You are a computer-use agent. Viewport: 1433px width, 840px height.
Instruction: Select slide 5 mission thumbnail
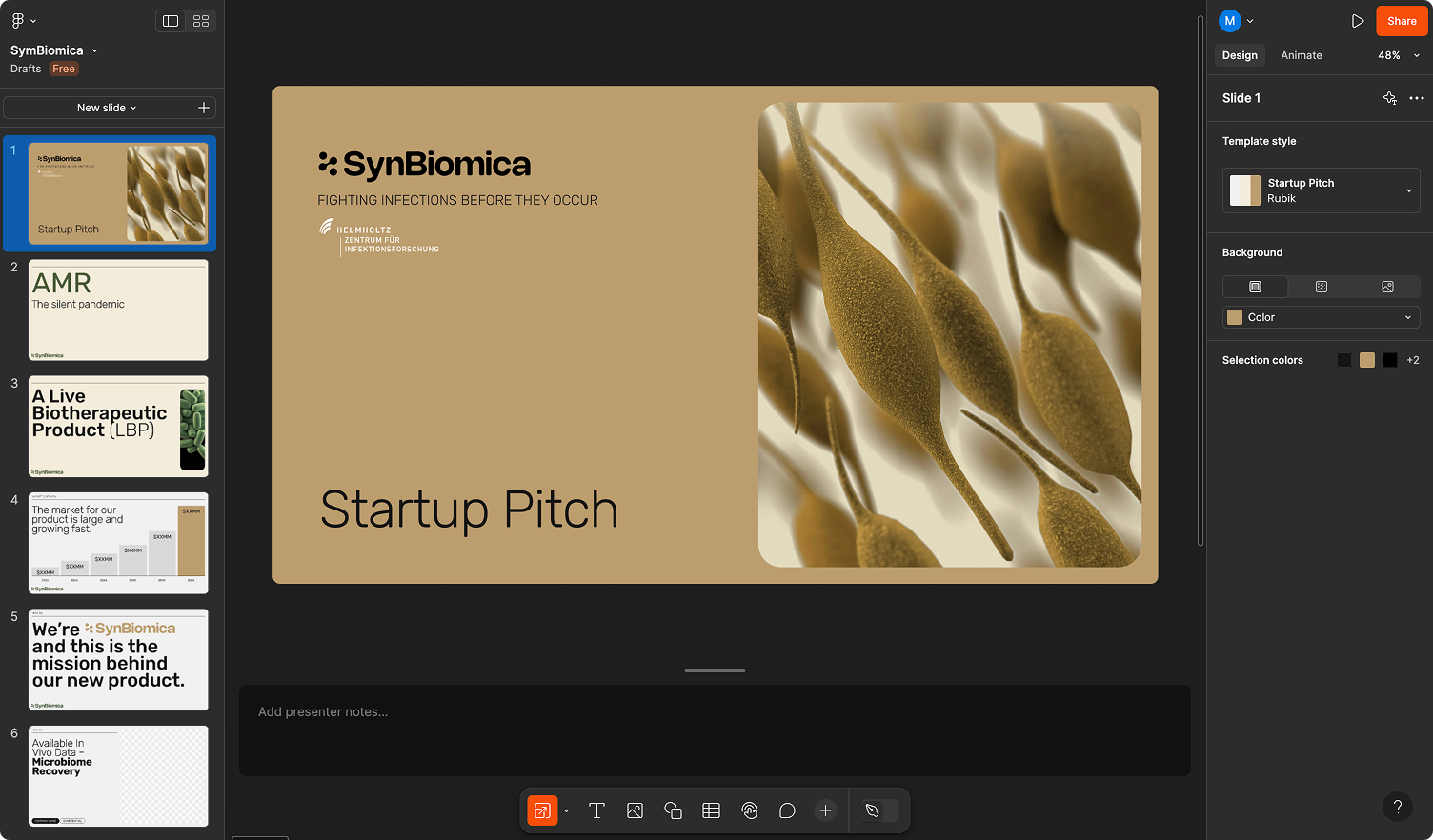118,660
